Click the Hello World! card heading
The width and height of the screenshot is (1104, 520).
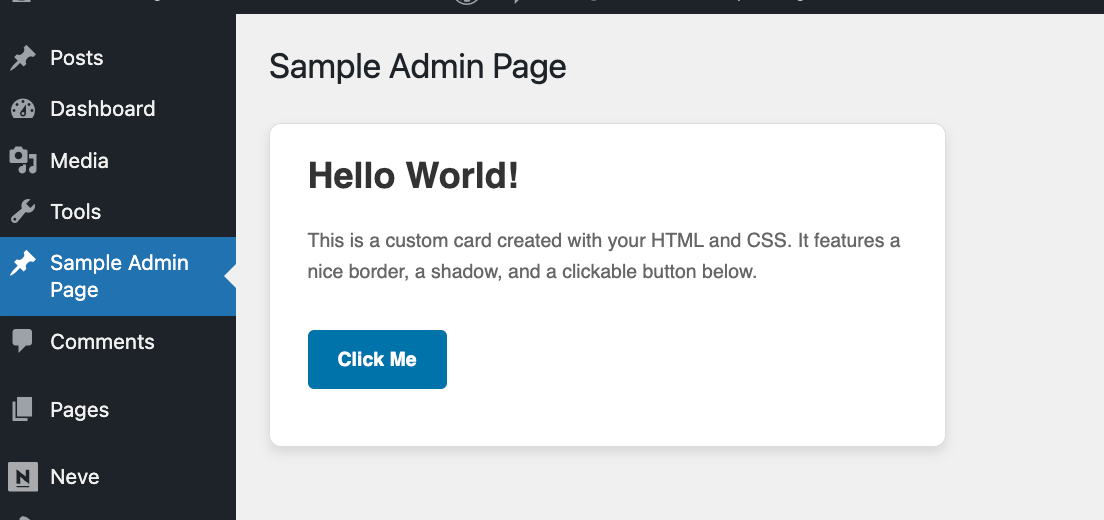click(x=413, y=176)
